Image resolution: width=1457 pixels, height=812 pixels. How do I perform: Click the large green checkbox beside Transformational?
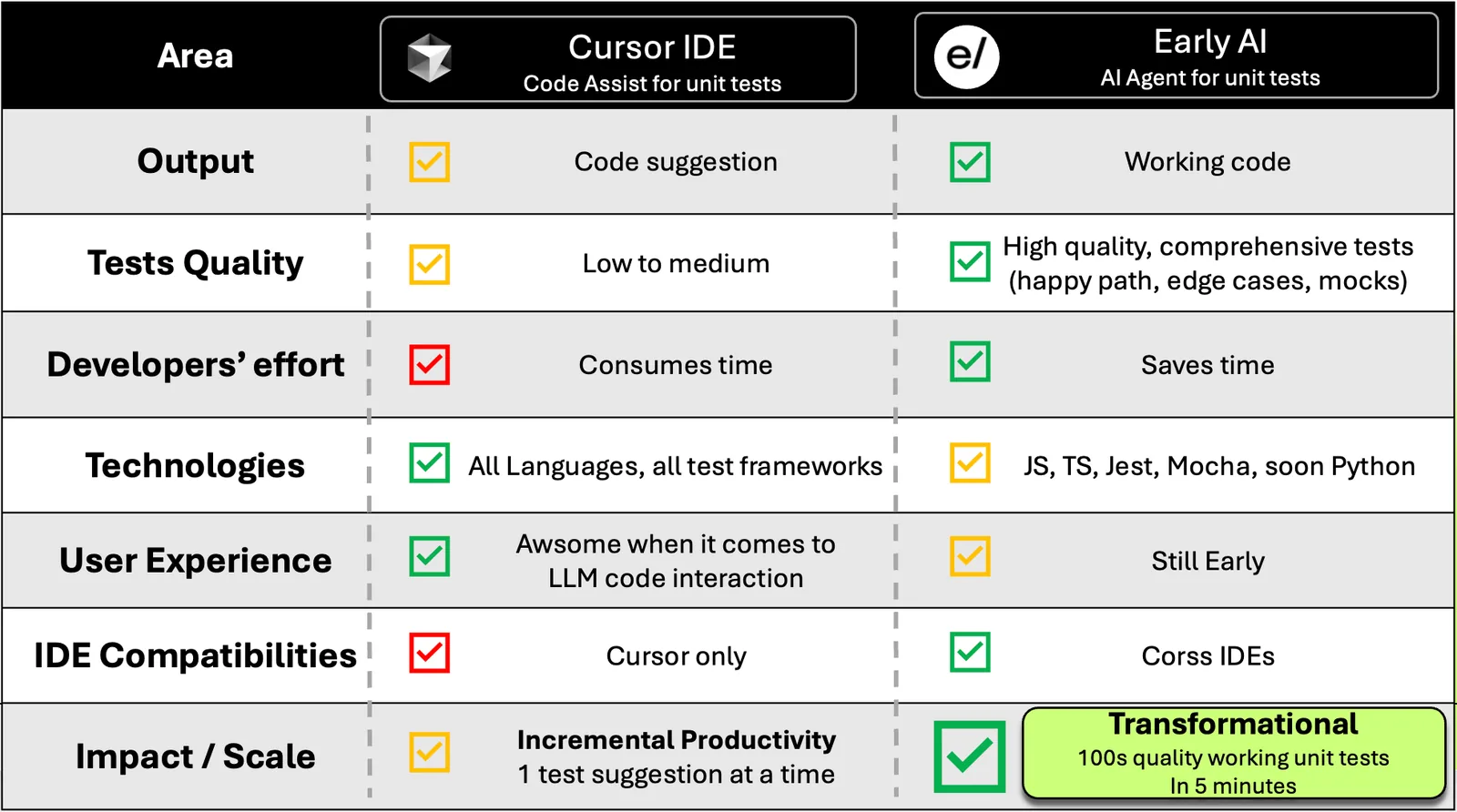tap(970, 756)
